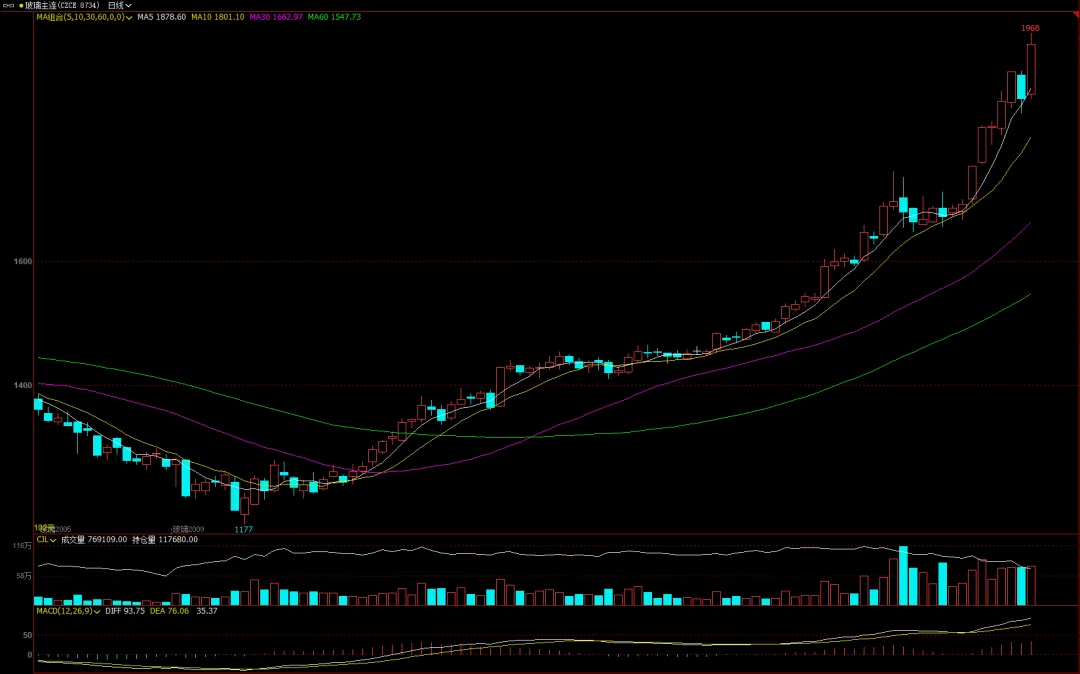
Task: Click the lowest candlestick above 1177
Action: [245, 506]
